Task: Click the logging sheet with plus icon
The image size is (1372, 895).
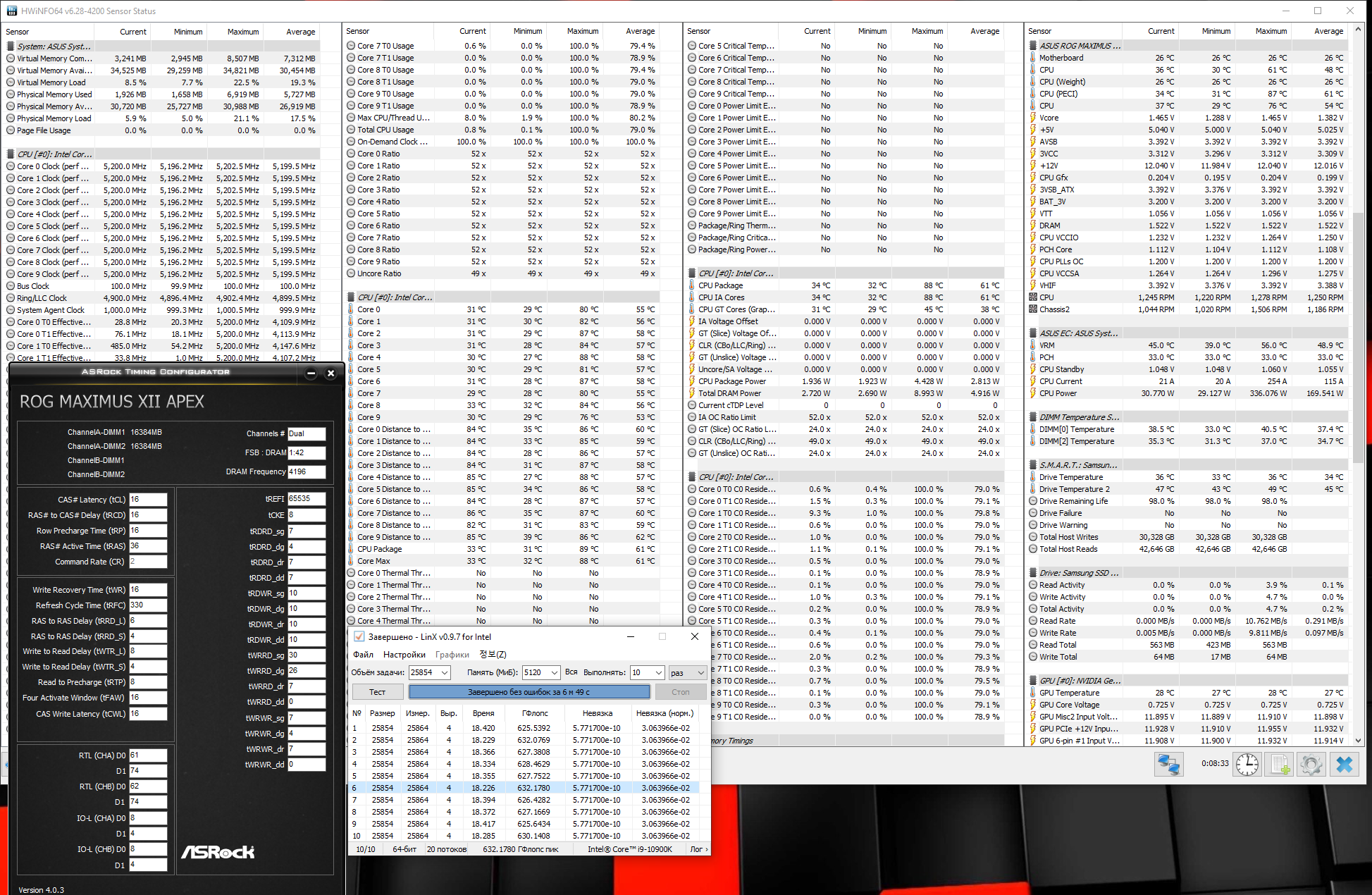Action: [x=1280, y=765]
